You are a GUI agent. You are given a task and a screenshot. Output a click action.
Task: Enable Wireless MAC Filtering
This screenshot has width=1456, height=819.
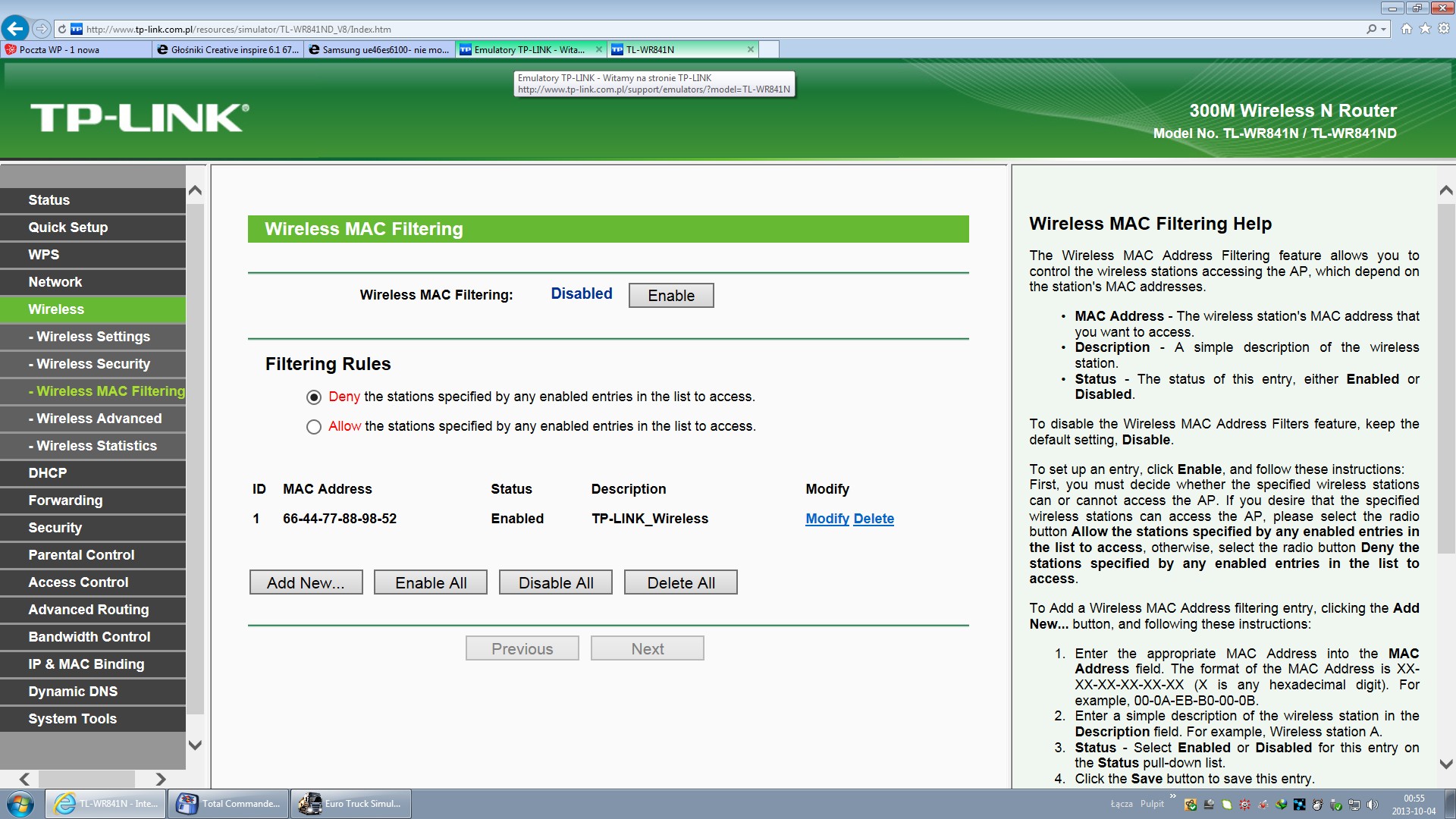click(x=670, y=296)
